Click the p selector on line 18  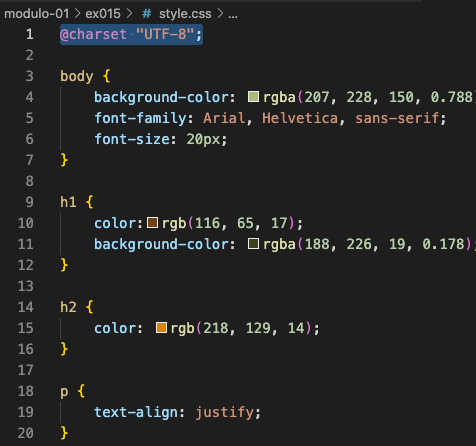pyautogui.click(x=64, y=391)
